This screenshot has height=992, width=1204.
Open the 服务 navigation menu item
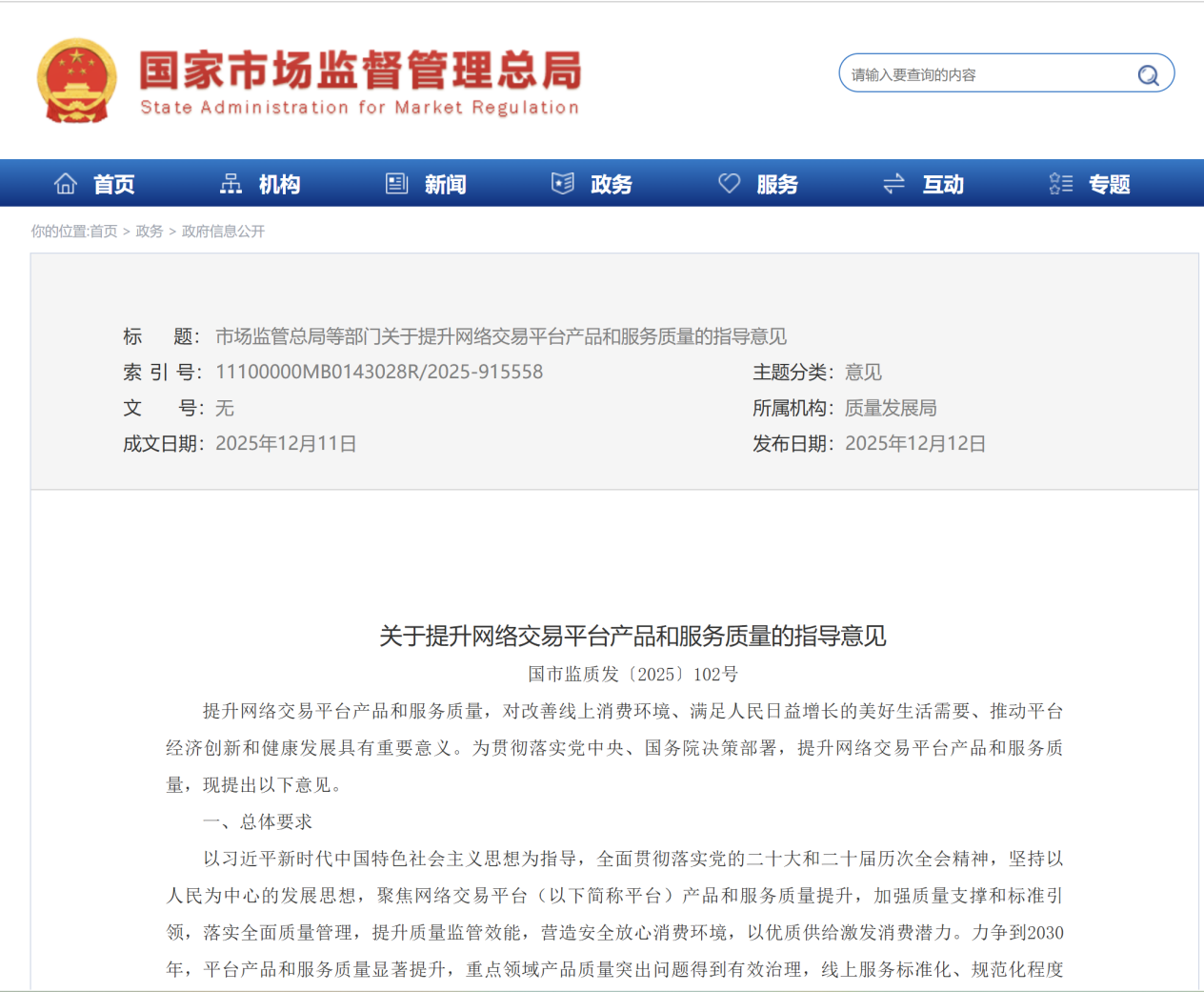776,184
